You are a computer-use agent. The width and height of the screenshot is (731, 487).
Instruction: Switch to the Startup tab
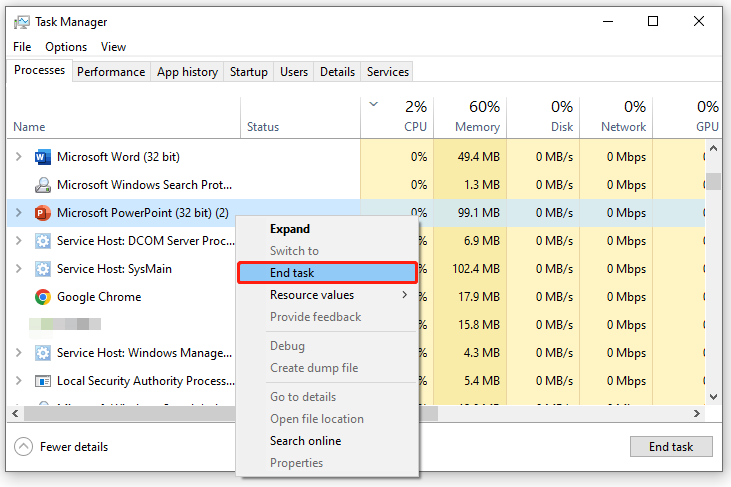248,72
